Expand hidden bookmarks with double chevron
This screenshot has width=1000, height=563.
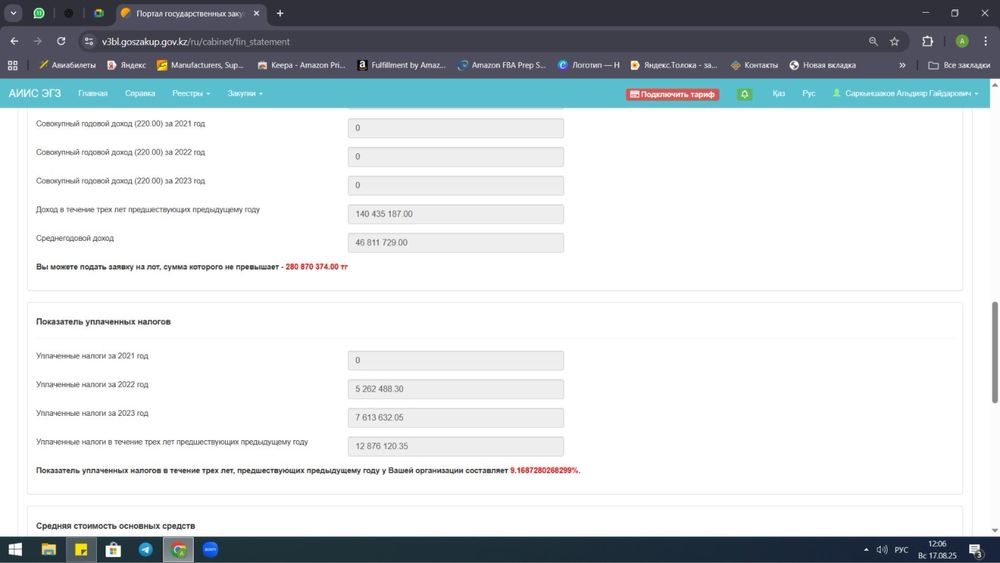pos(902,65)
